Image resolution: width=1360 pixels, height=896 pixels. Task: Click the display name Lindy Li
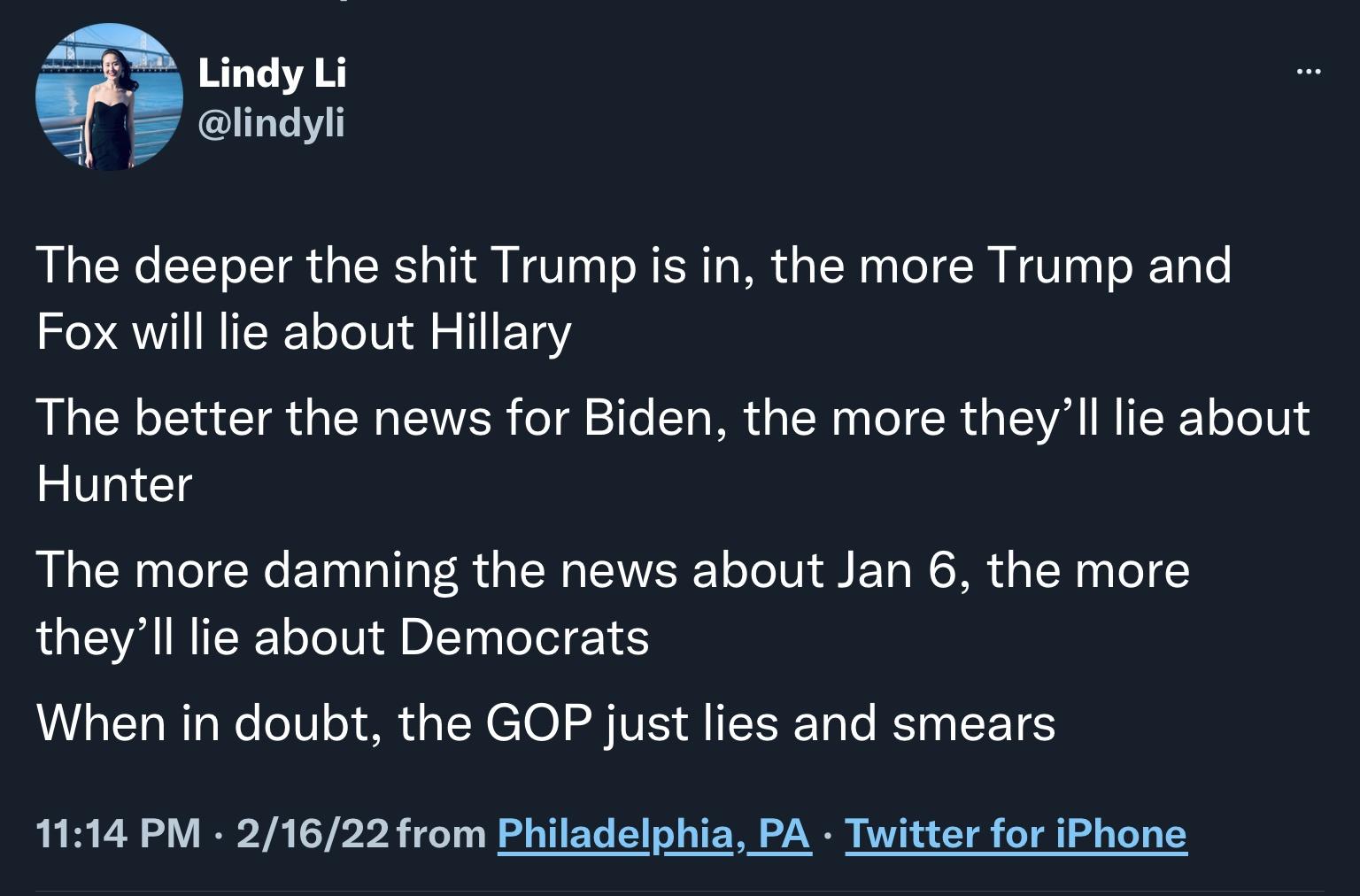[x=273, y=73]
